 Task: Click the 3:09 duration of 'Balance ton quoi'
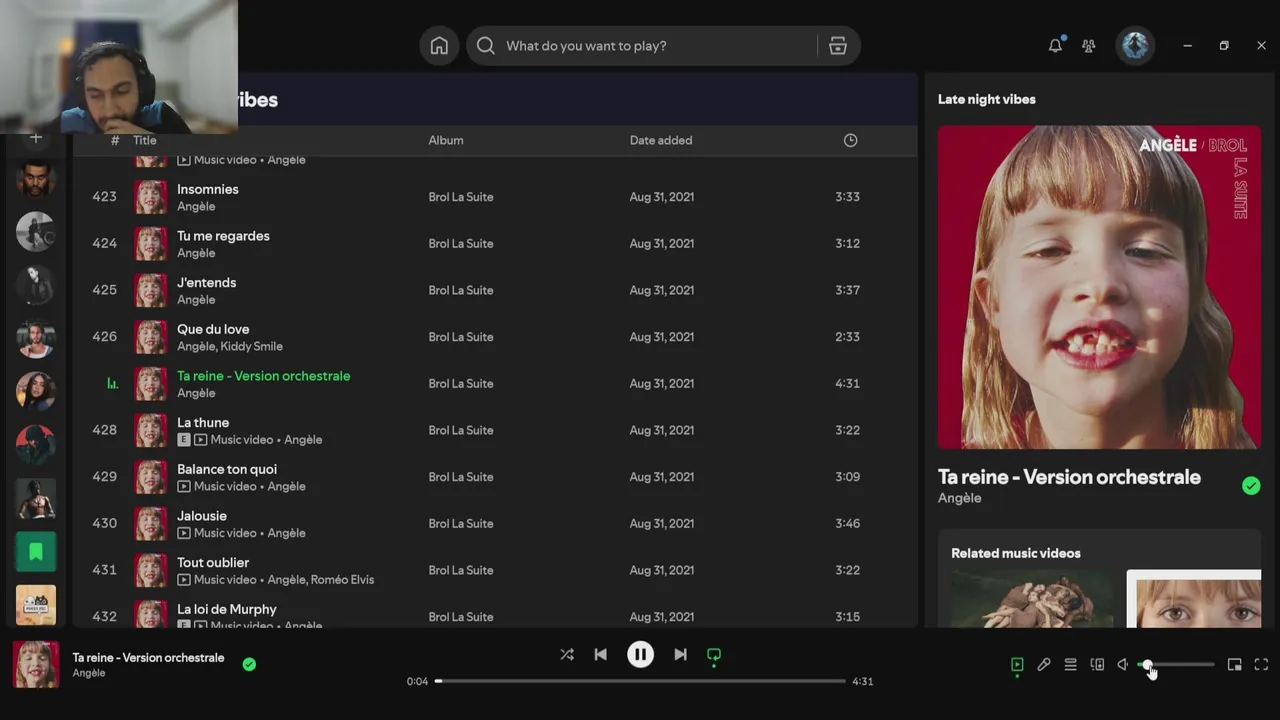tap(847, 477)
